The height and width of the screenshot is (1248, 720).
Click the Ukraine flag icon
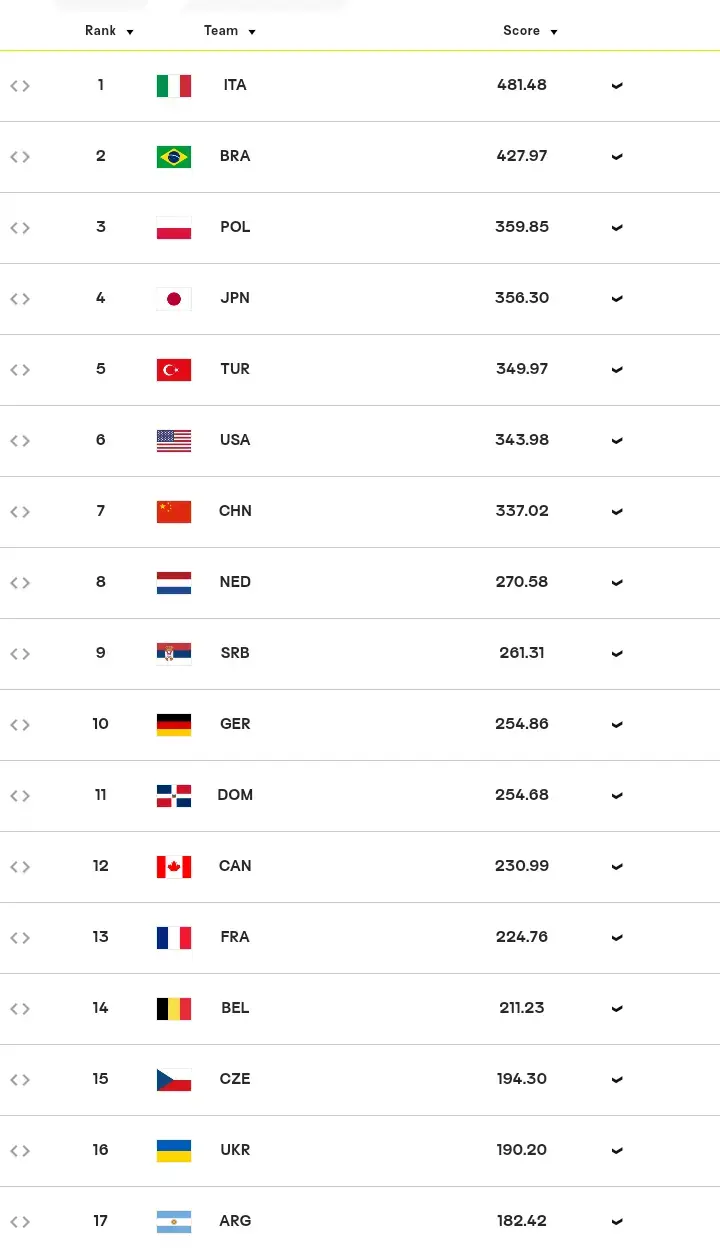click(174, 1151)
